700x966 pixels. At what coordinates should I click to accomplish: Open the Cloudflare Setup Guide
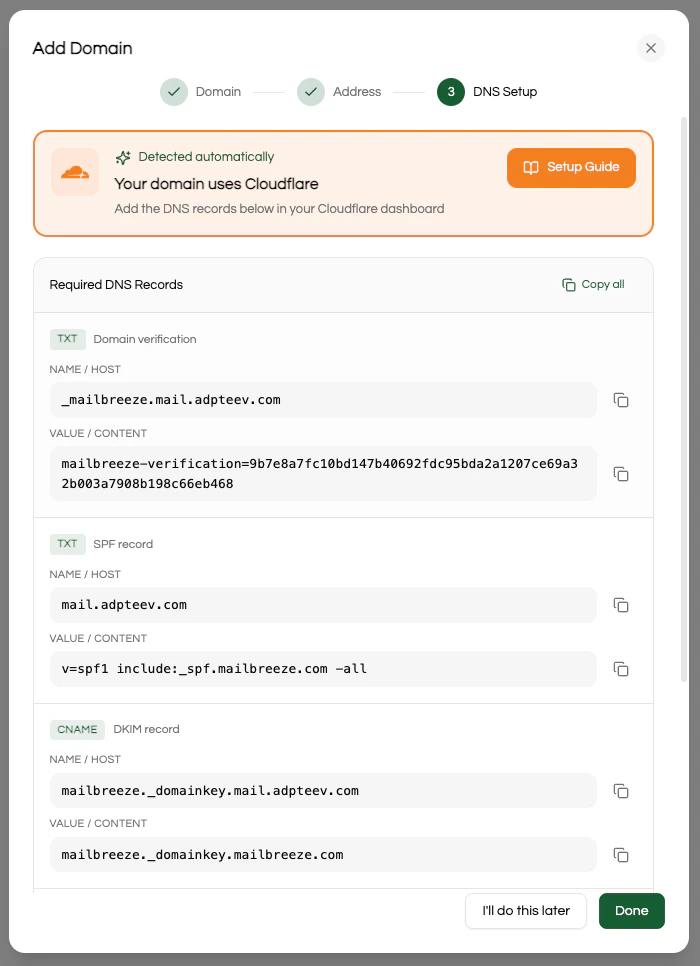click(571, 168)
